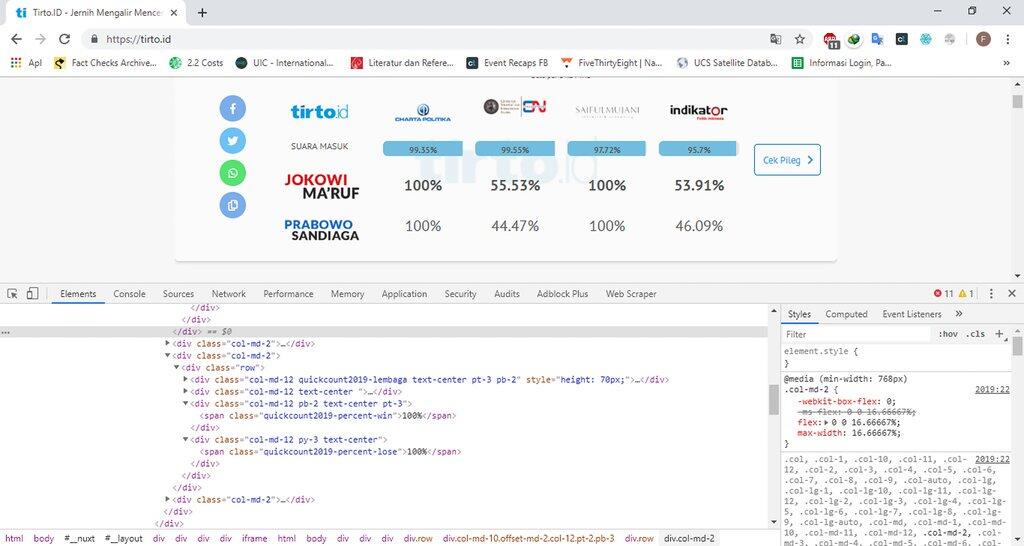Activate DevTools inspect element picker
1024x546 pixels.
(13, 294)
